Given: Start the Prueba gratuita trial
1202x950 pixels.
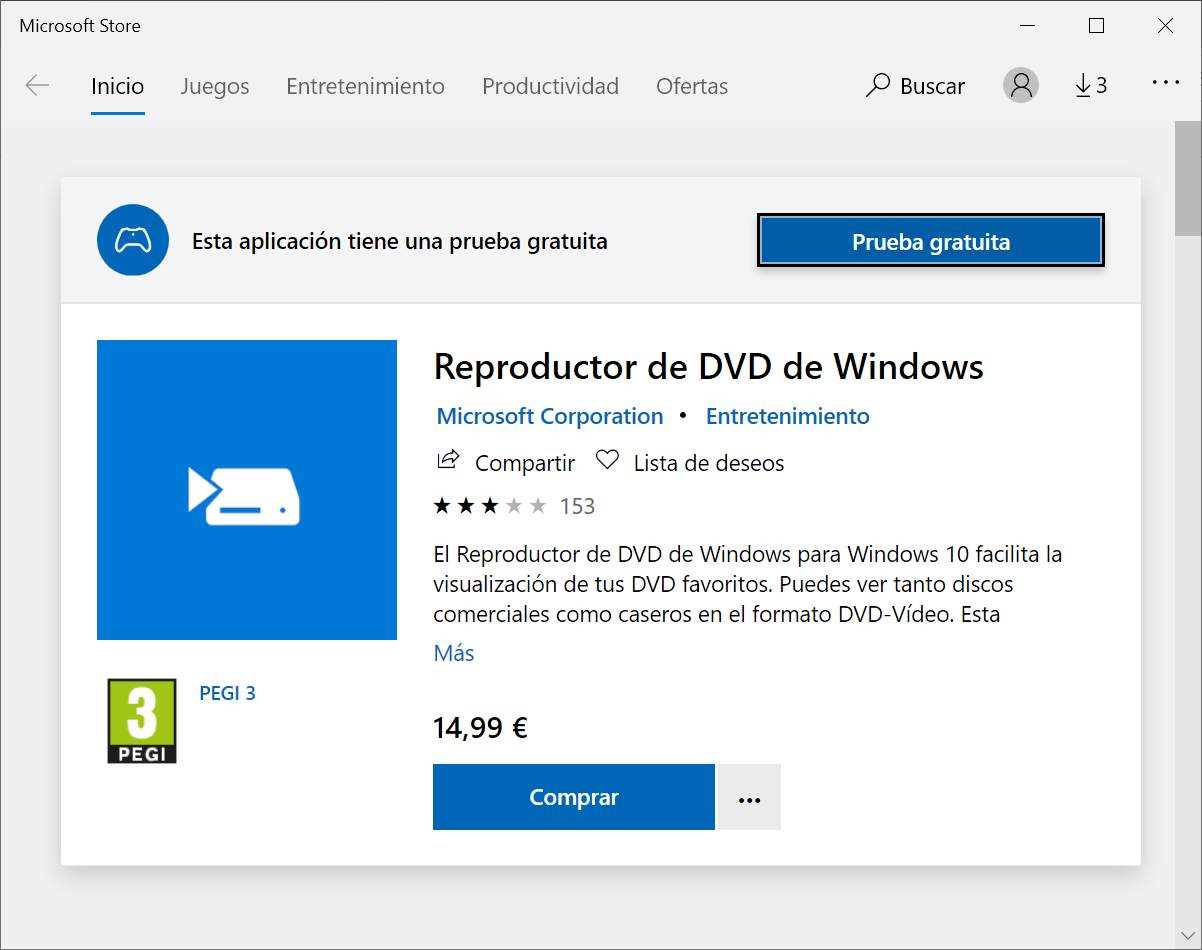Looking at the screenshot, I should point(931,242).
